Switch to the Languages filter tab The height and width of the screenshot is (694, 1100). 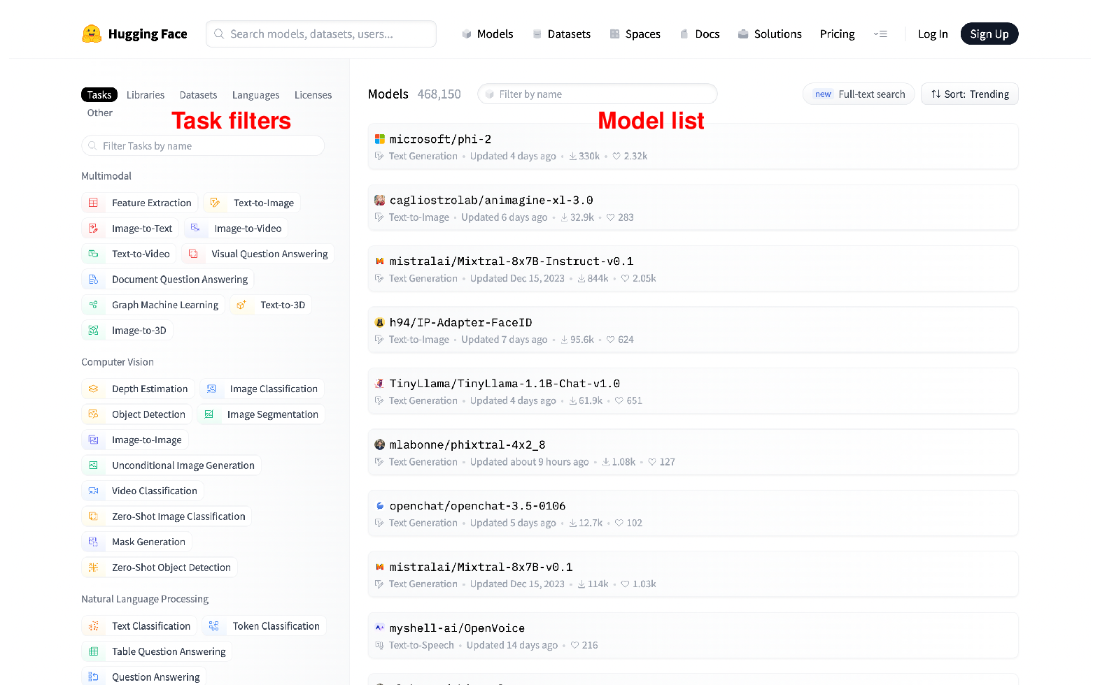tap(255, 95)
